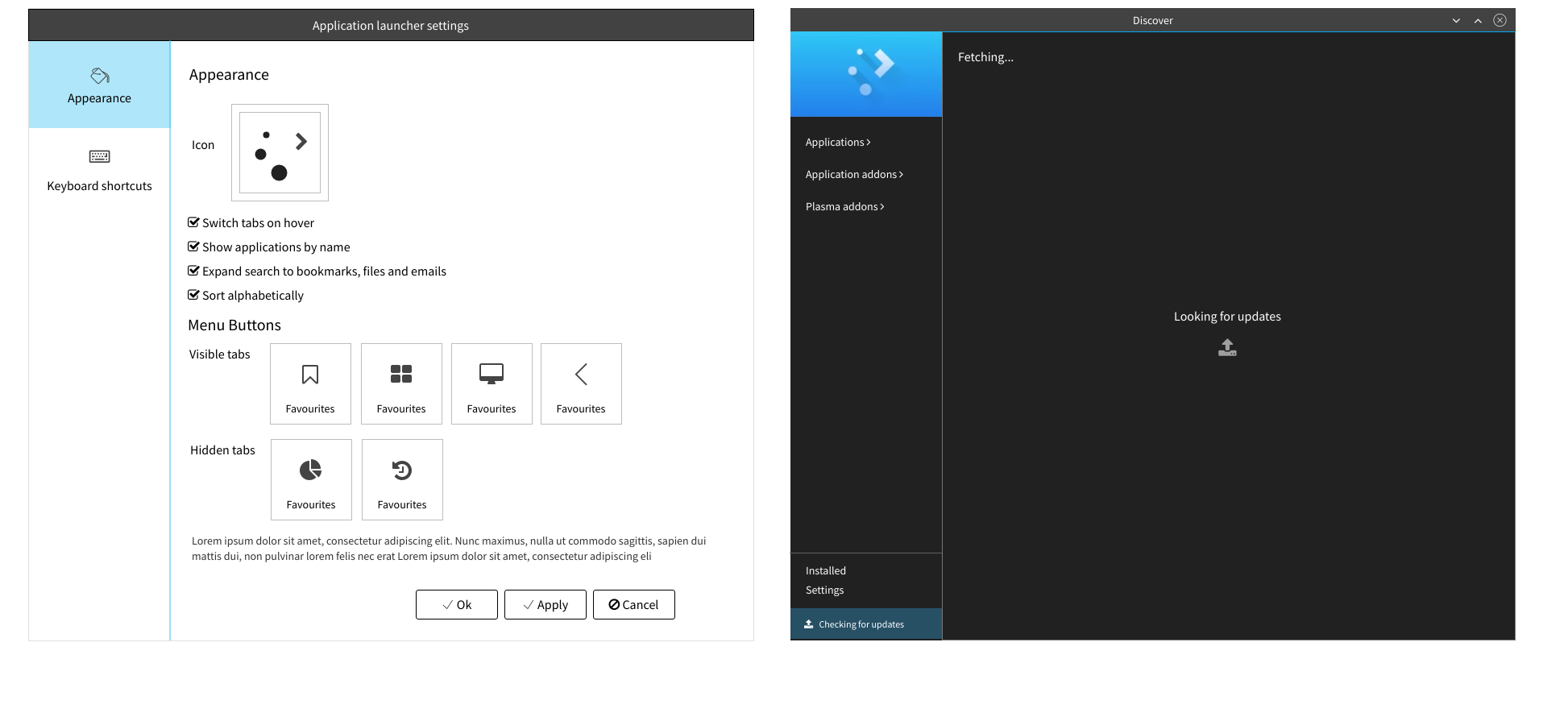
Task: Click the update icon under Looking for updates
Action: [1227, 347]
